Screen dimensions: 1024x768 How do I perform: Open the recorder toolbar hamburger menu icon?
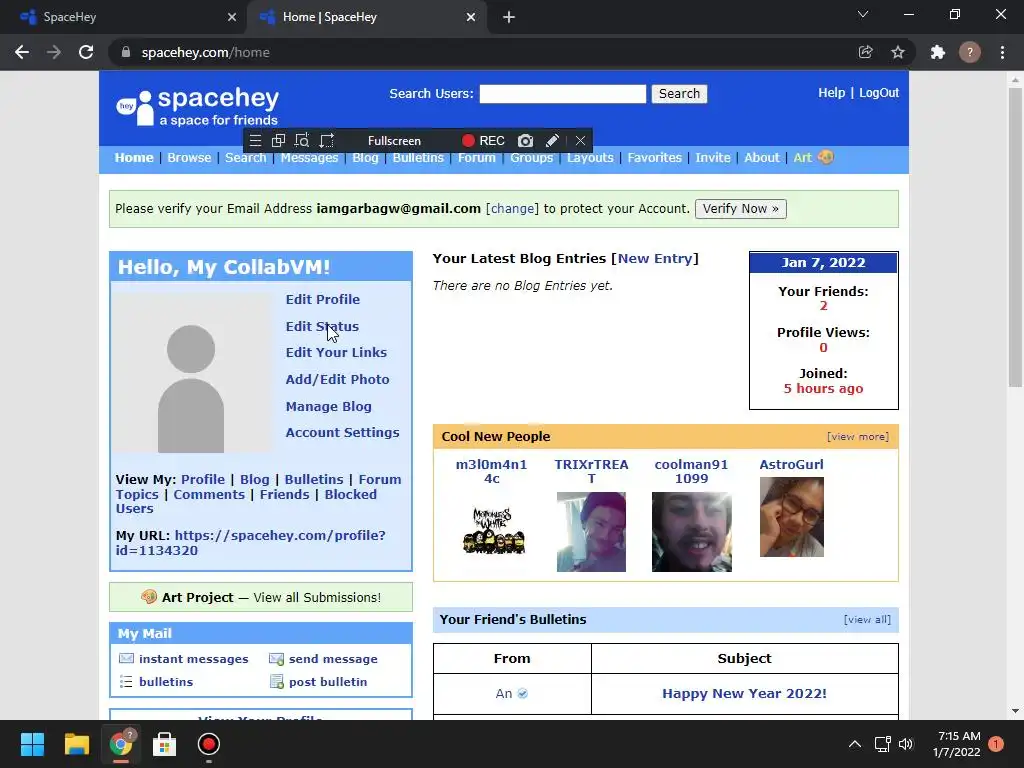[x=255, y=140]
